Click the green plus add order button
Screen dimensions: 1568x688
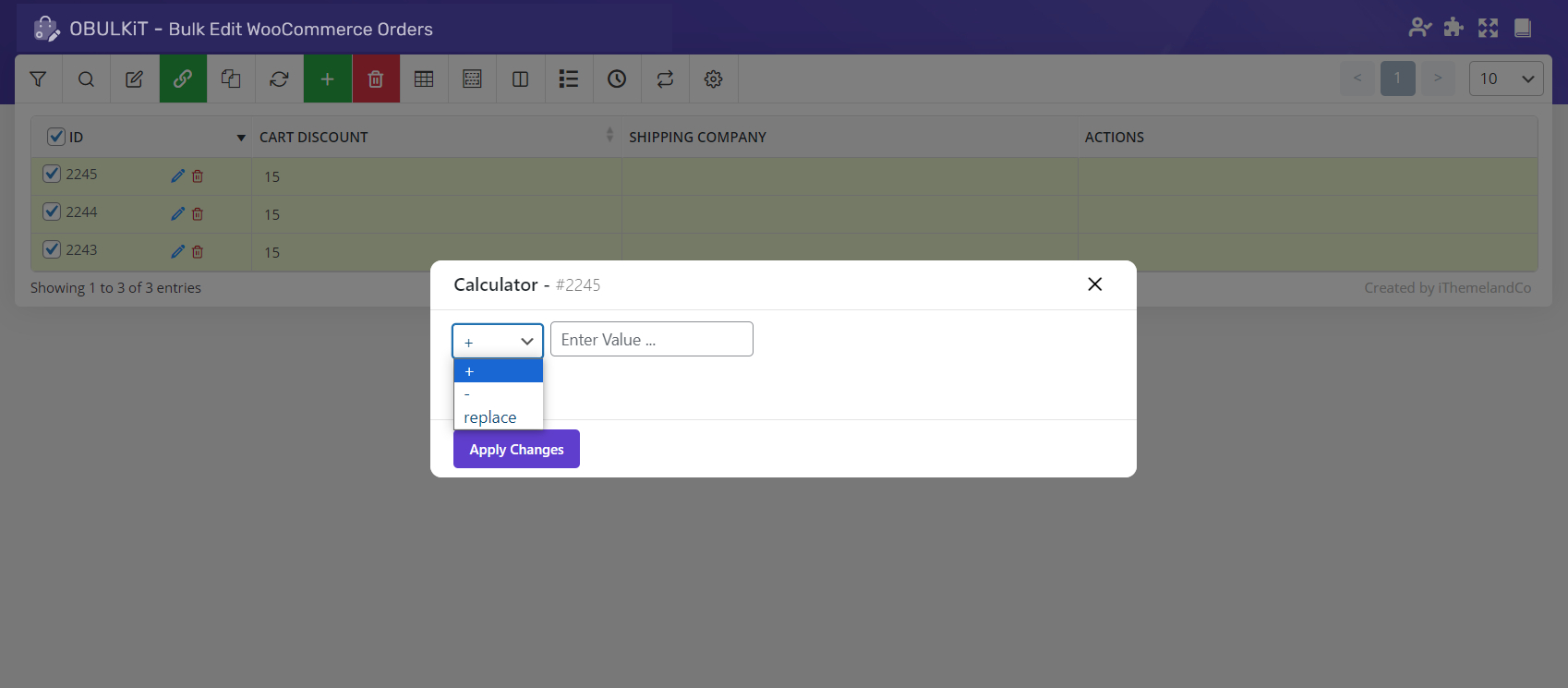coord(327,79)
